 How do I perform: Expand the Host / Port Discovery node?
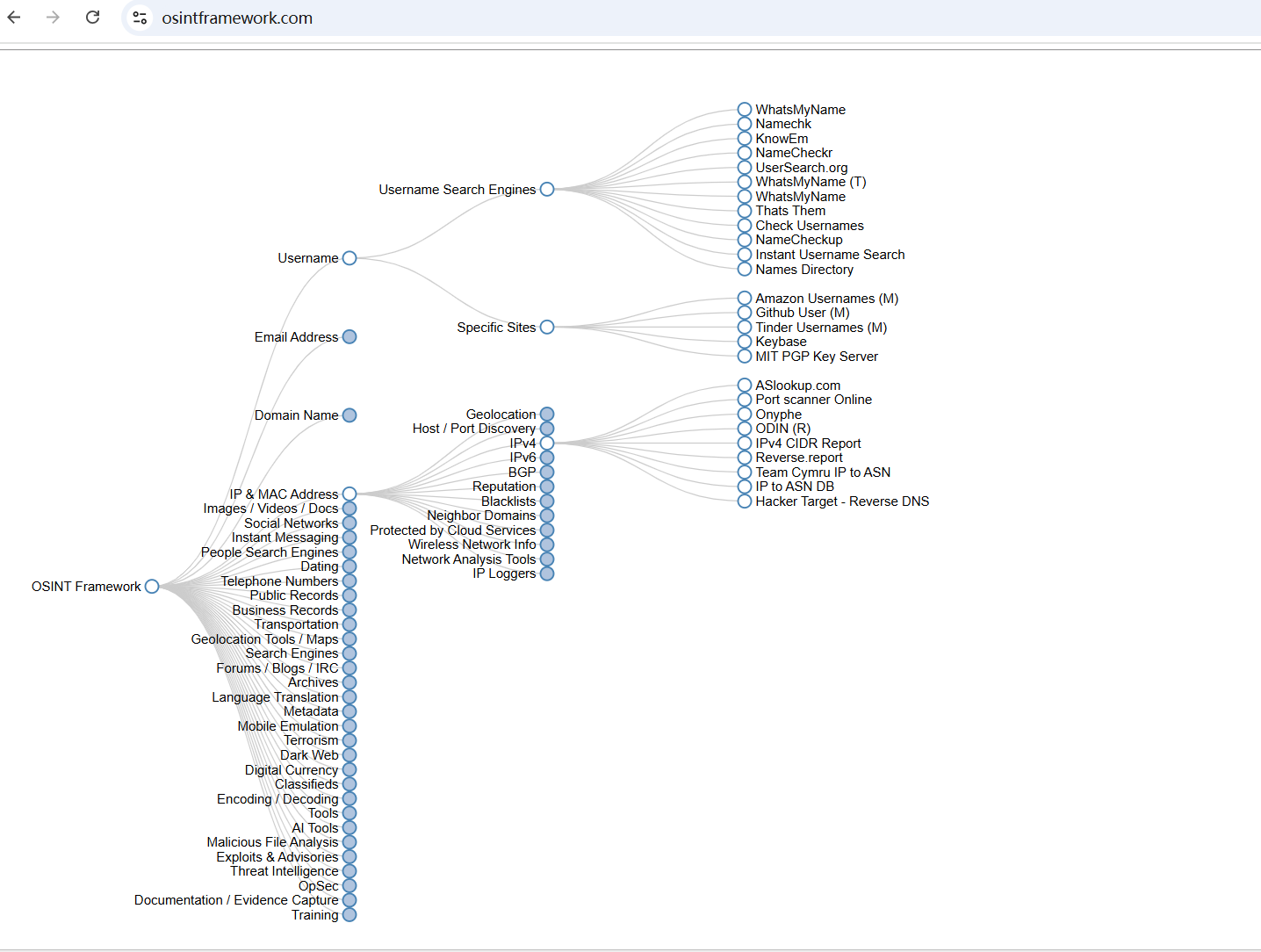point(547,429)
